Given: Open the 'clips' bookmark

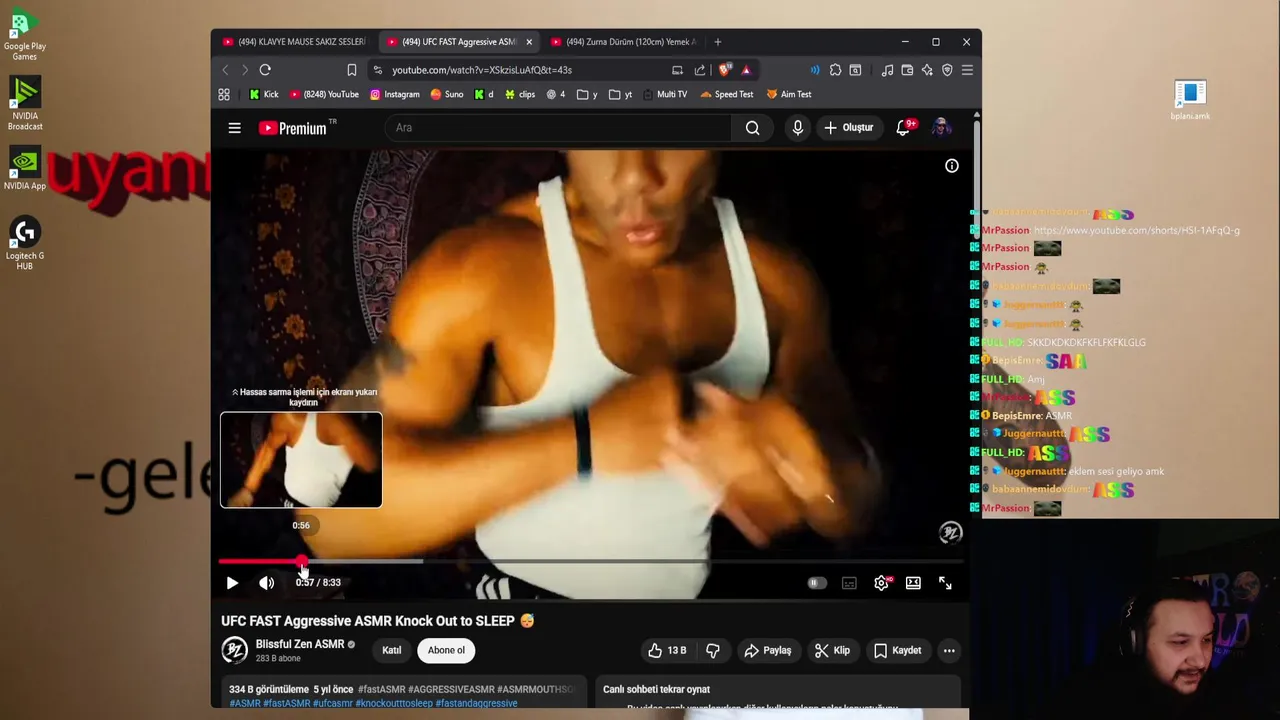Looking at the screenshot, I should click(x=520, y=94).
